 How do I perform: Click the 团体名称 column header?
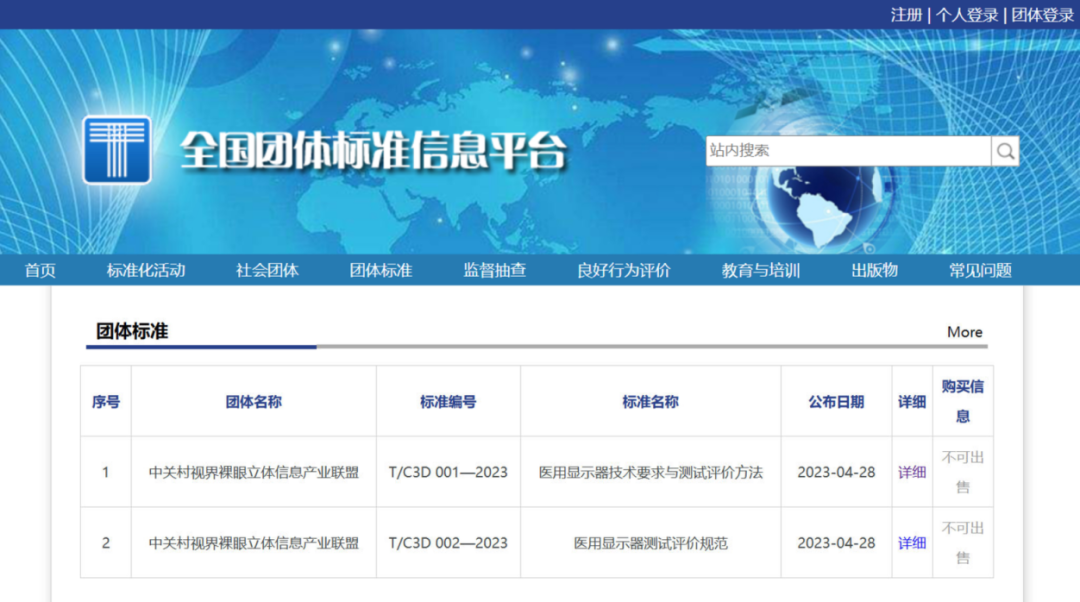coord(253,402)
